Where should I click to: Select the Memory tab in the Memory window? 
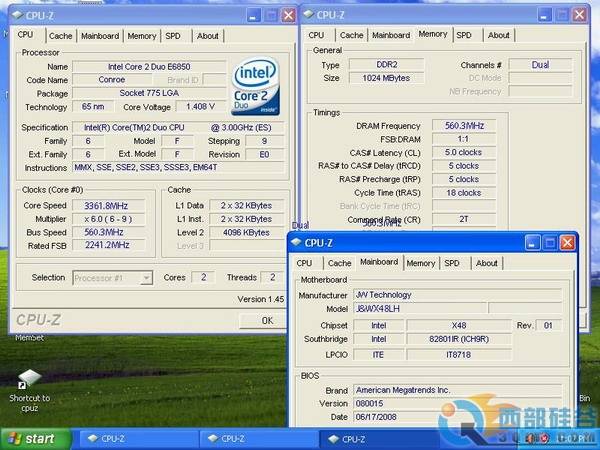click(433, 34)
